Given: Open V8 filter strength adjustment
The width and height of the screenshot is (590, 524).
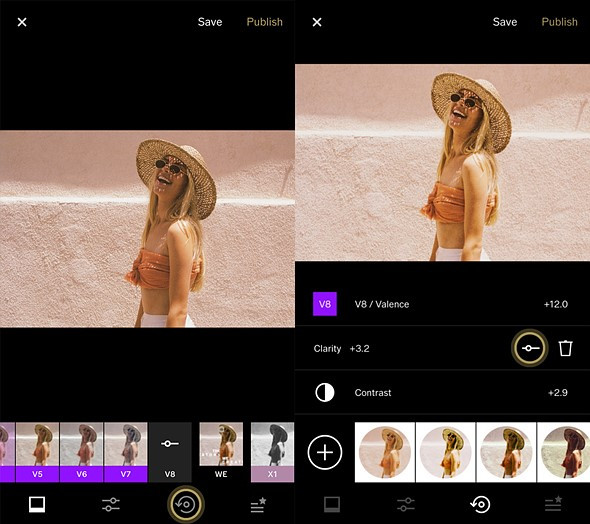Looking at the screenshot, I should pos(170,452).
